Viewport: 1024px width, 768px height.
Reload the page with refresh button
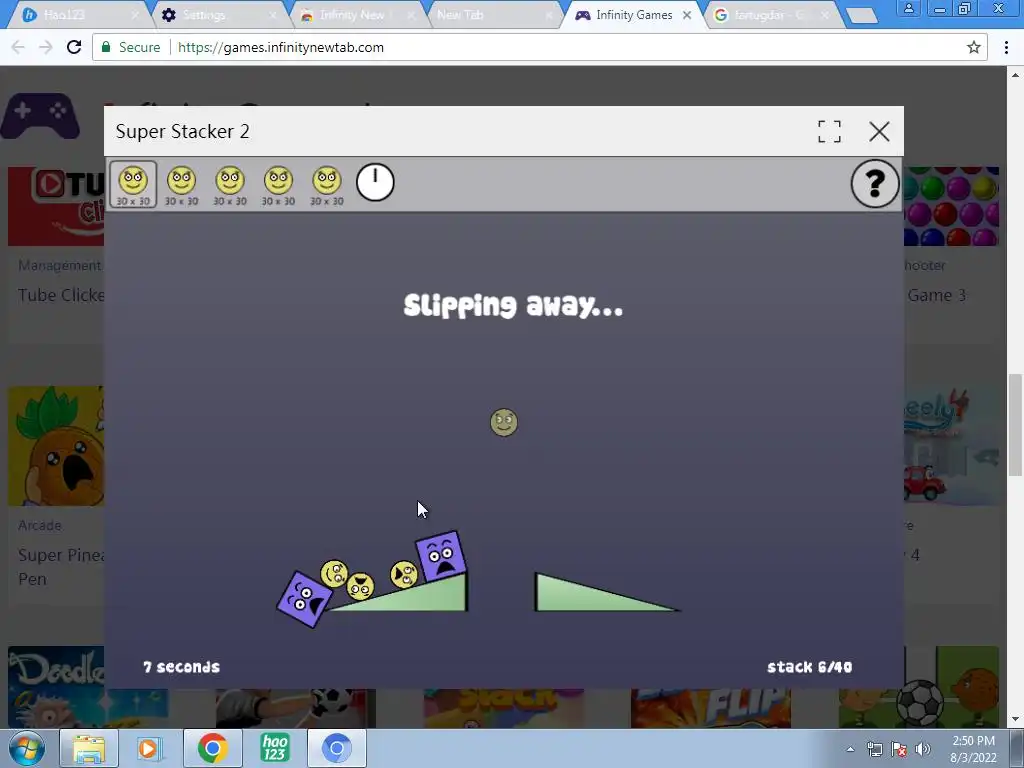pos(74,47)
